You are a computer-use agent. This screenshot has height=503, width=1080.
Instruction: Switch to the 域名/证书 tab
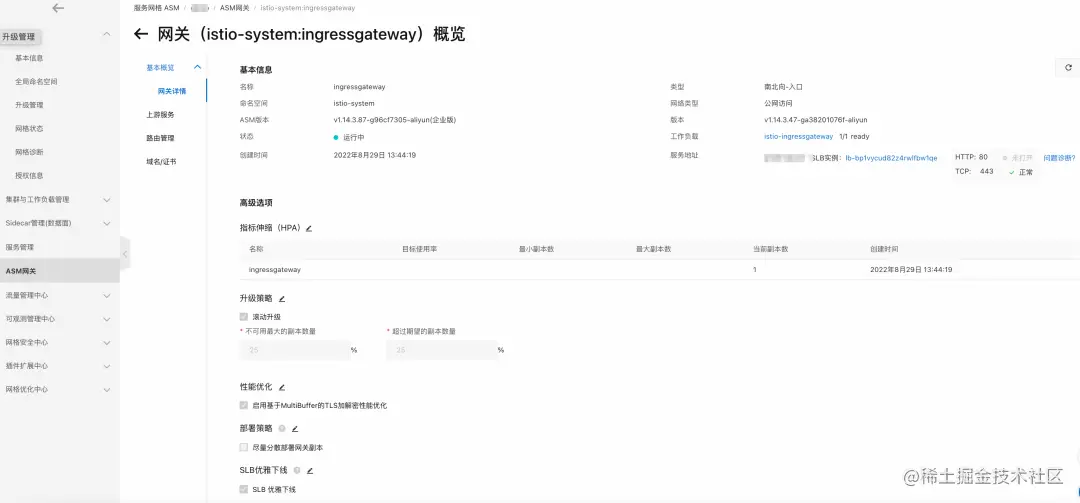tap(160, 162)
